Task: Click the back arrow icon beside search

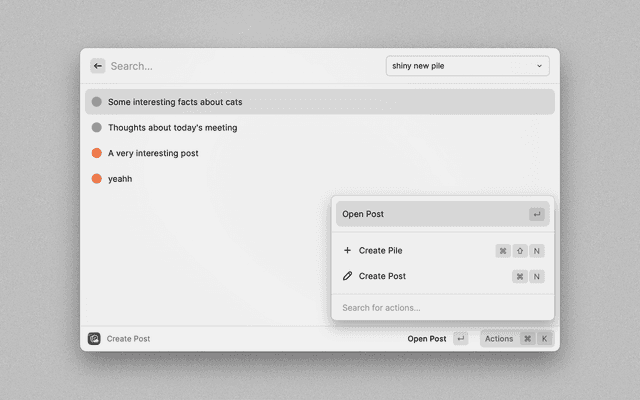Action: (x=97, y=66)
